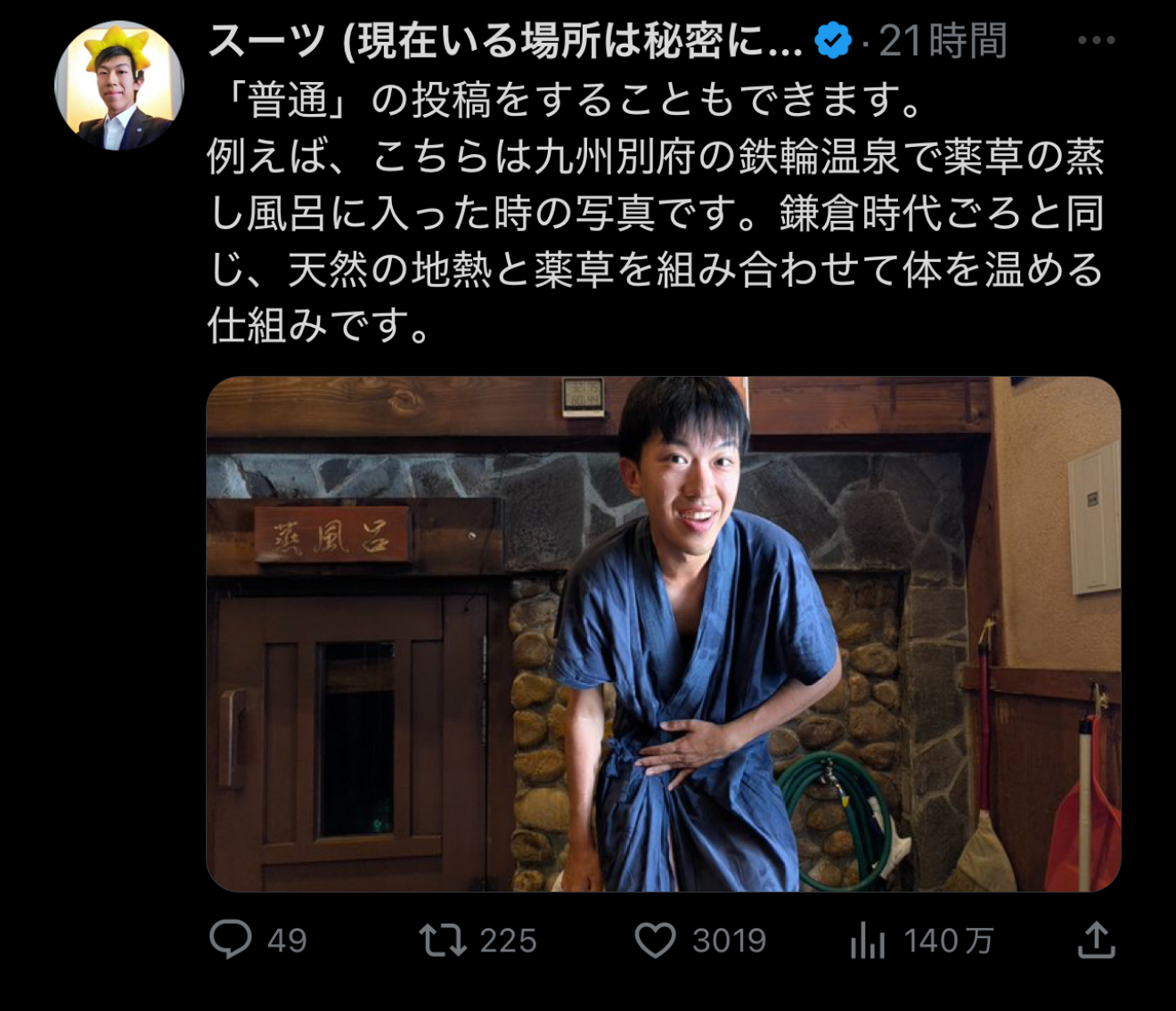The image size is (1176, 1011).
Task: Open the profile avatar with yellow hat
Action: point(119,86)
